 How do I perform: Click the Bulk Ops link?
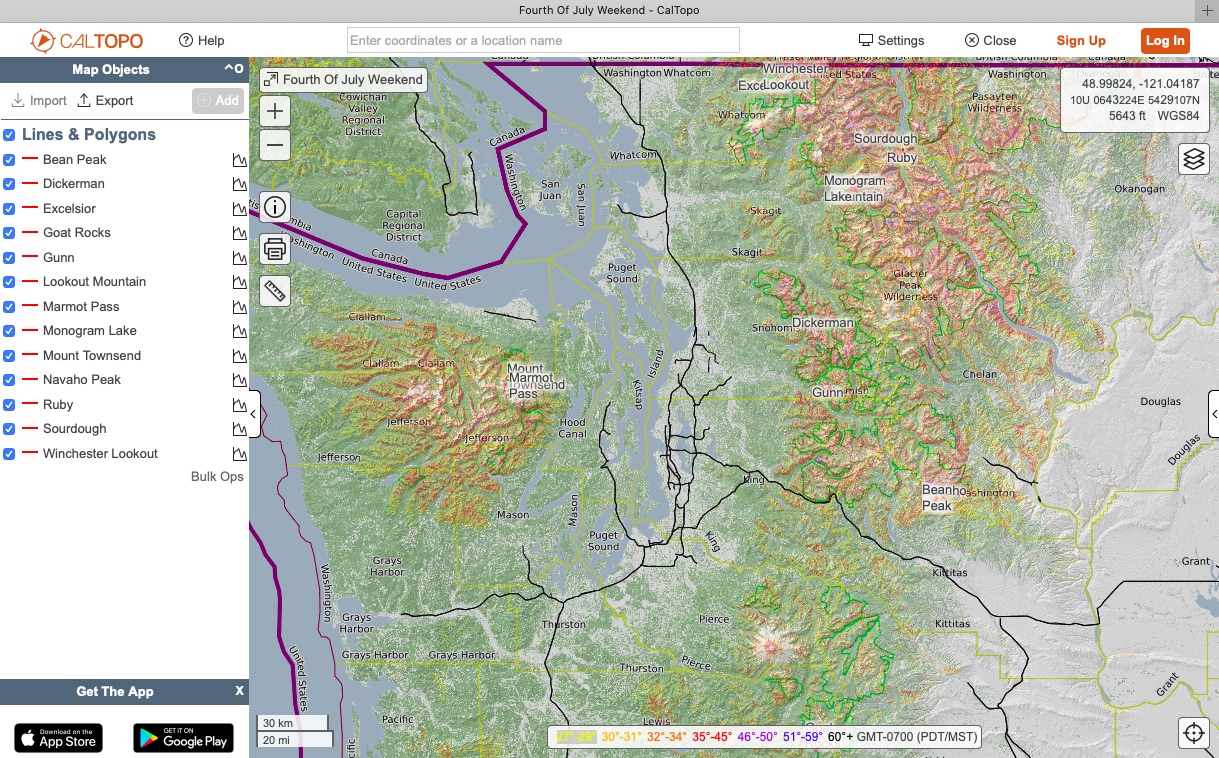(x=217, y=477)
